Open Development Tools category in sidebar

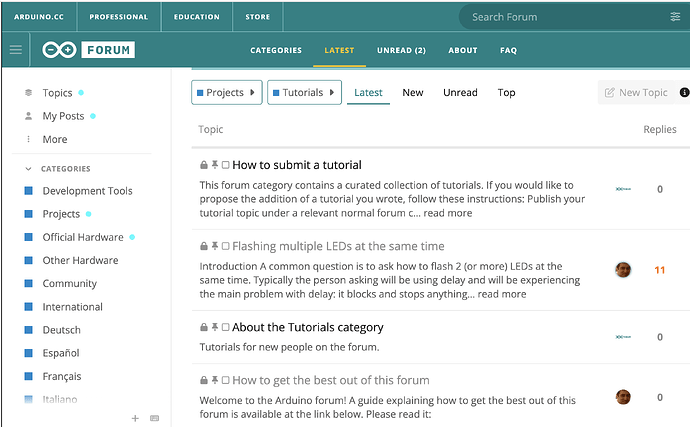88,191
